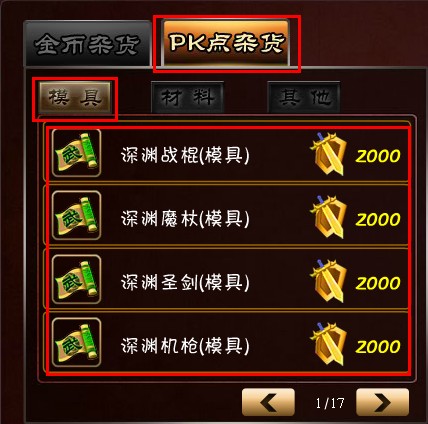Image resolution: width=428 pixels, height=424 pixels.
Task: Click PK point badge icon beside 深渊战棍
Action: pos(328,153)
